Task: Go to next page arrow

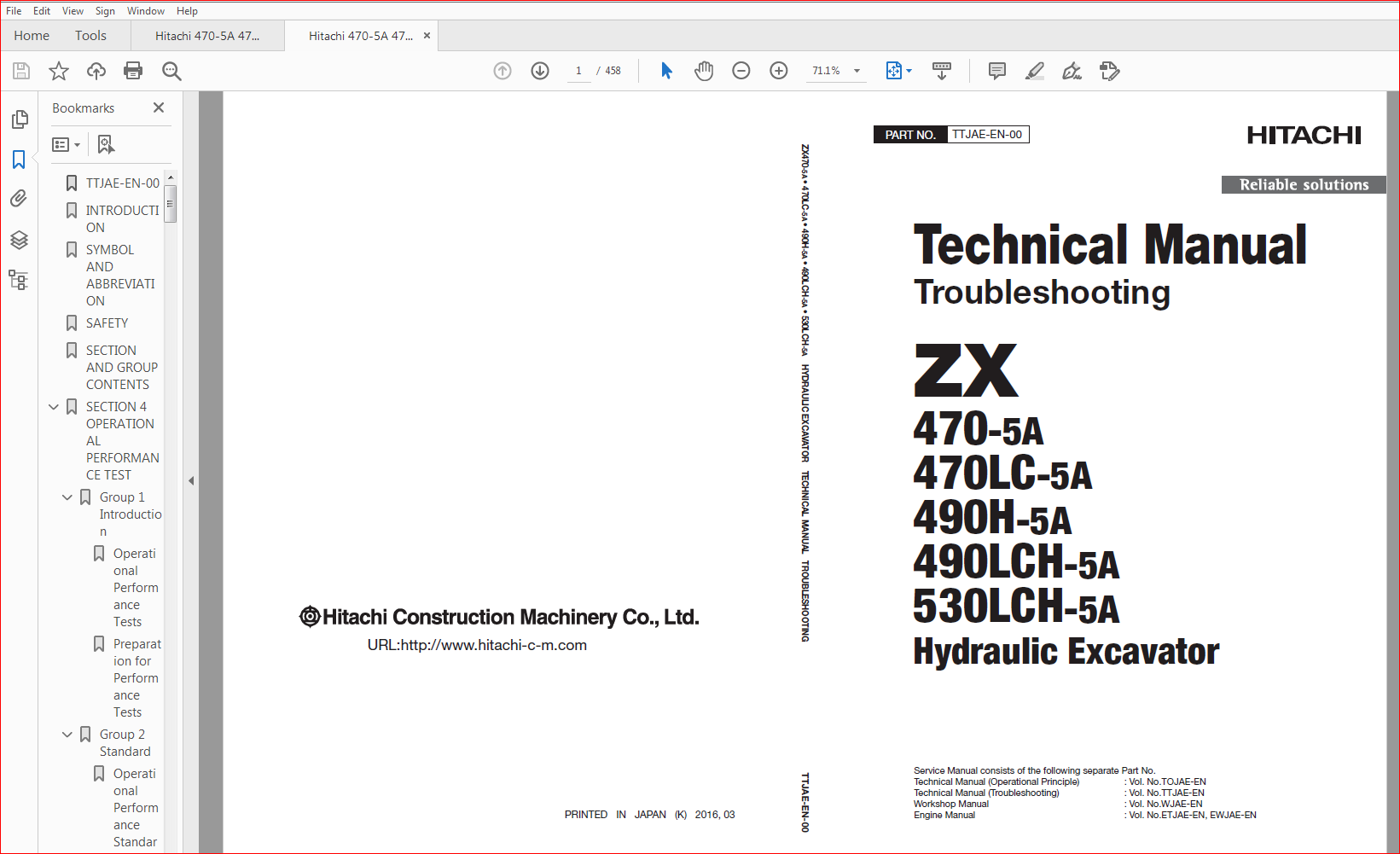Action: point(540,71)
